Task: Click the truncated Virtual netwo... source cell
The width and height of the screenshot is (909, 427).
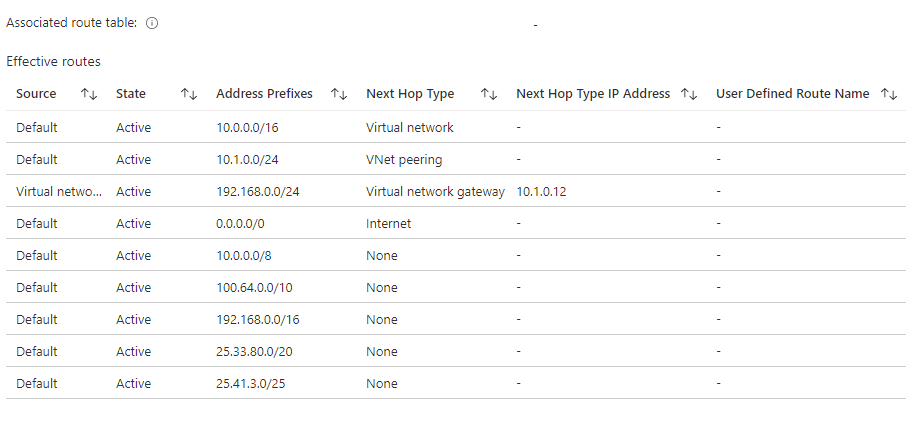Action: click(x=59, y=192)
